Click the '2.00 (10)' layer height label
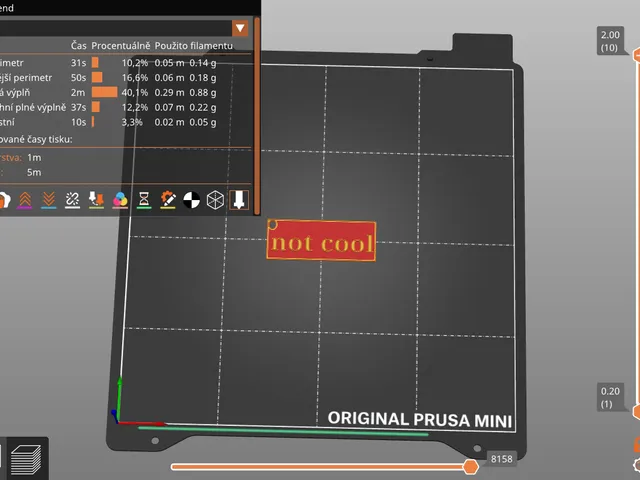 click(610, 41)
